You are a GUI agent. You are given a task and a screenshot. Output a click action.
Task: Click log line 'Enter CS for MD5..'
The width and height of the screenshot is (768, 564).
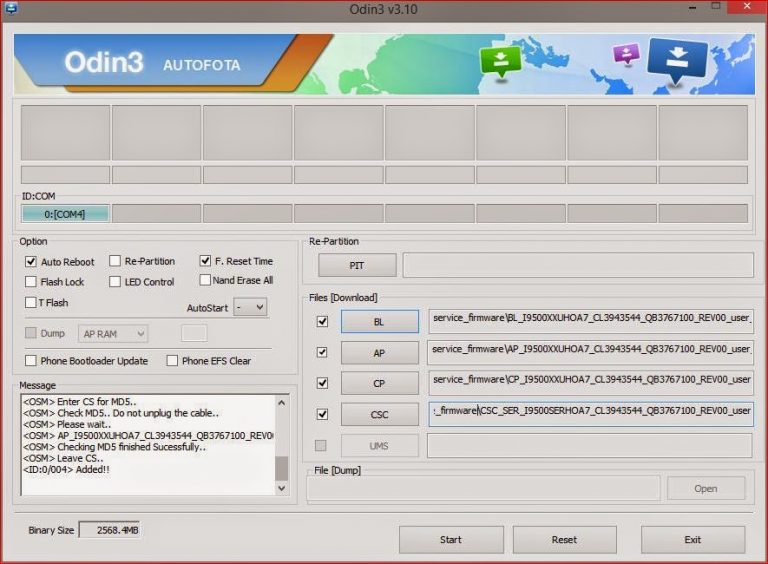tap(79, 402)
